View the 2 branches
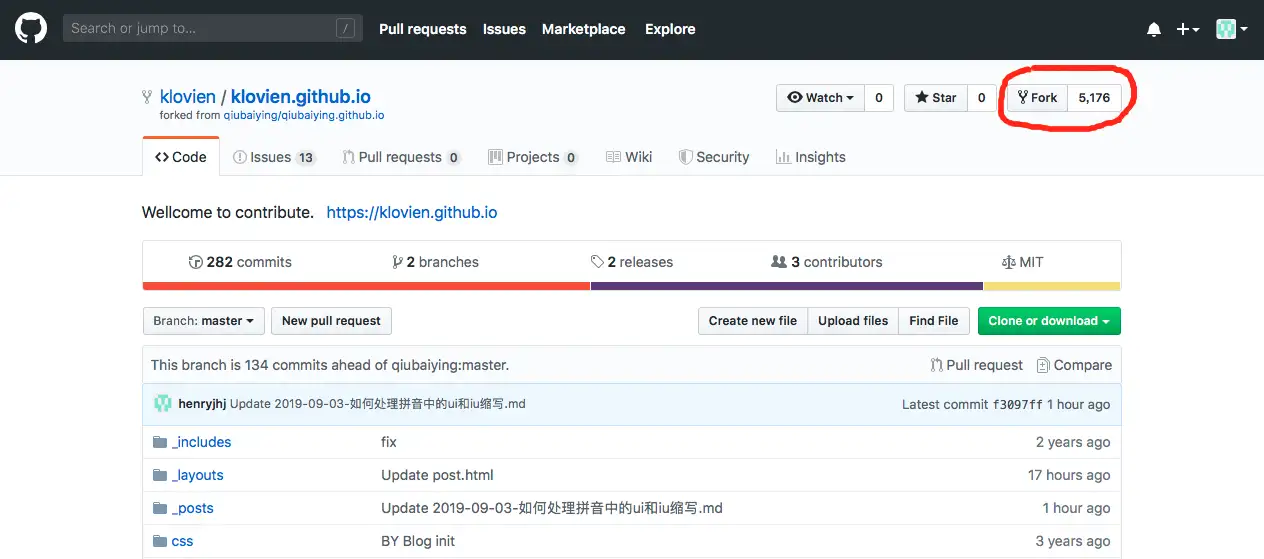Image resolution: width=1264 pixels, height=559 pixels. pos(436,262)
